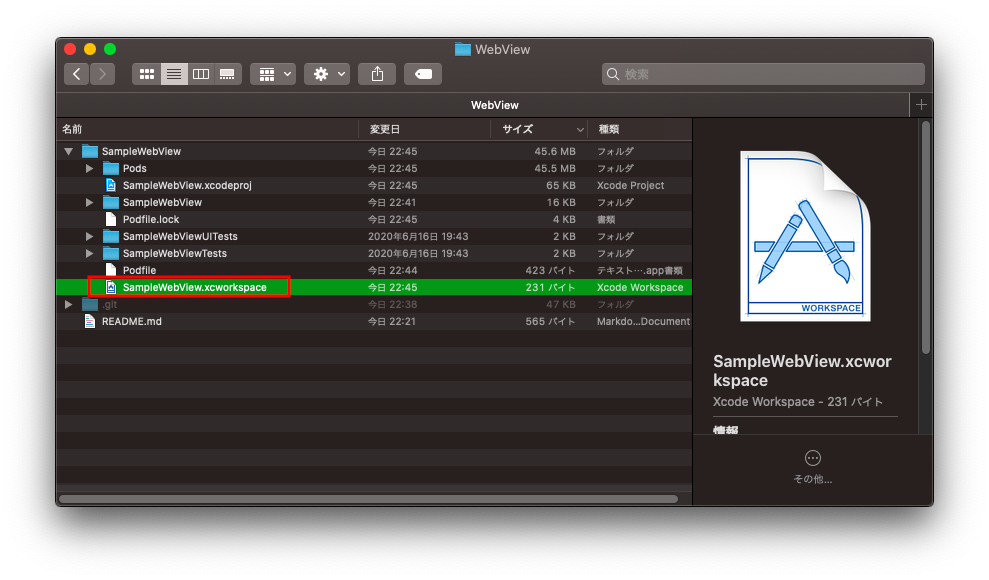989x580 pixels.
Task: Select the root SampleWebView folder icon
Action: pyautogui.click(x=90, y=151)
